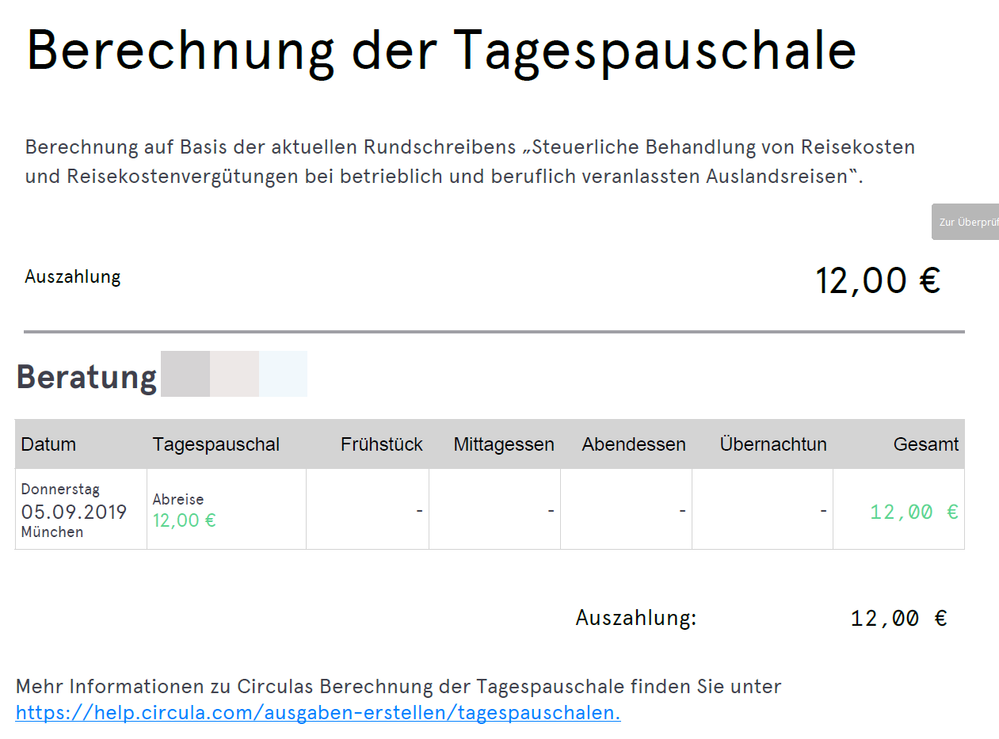Click the Frühstück column header

381,444
